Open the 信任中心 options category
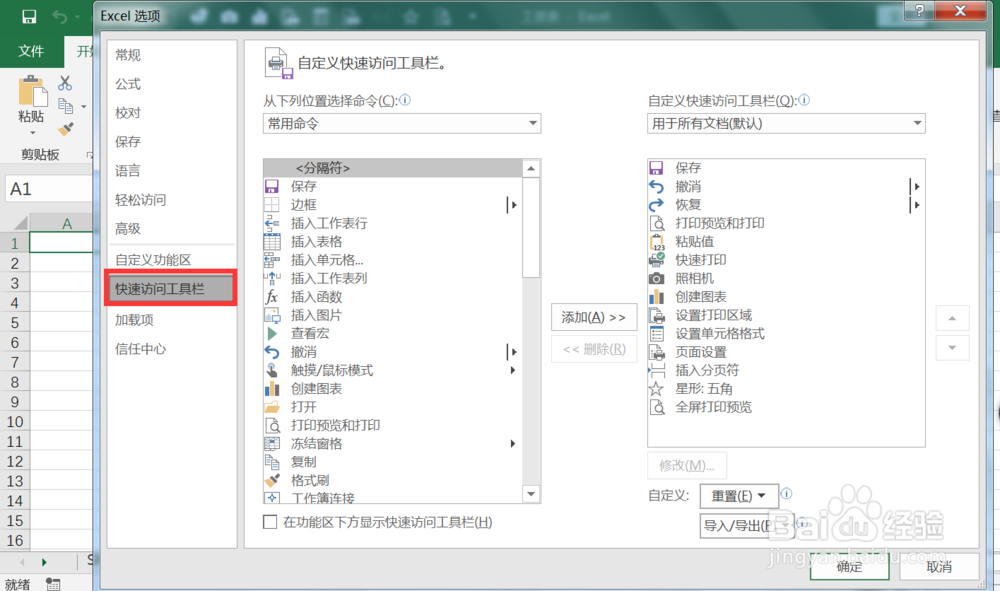1000x591 pixels. [x=172, y=349]
